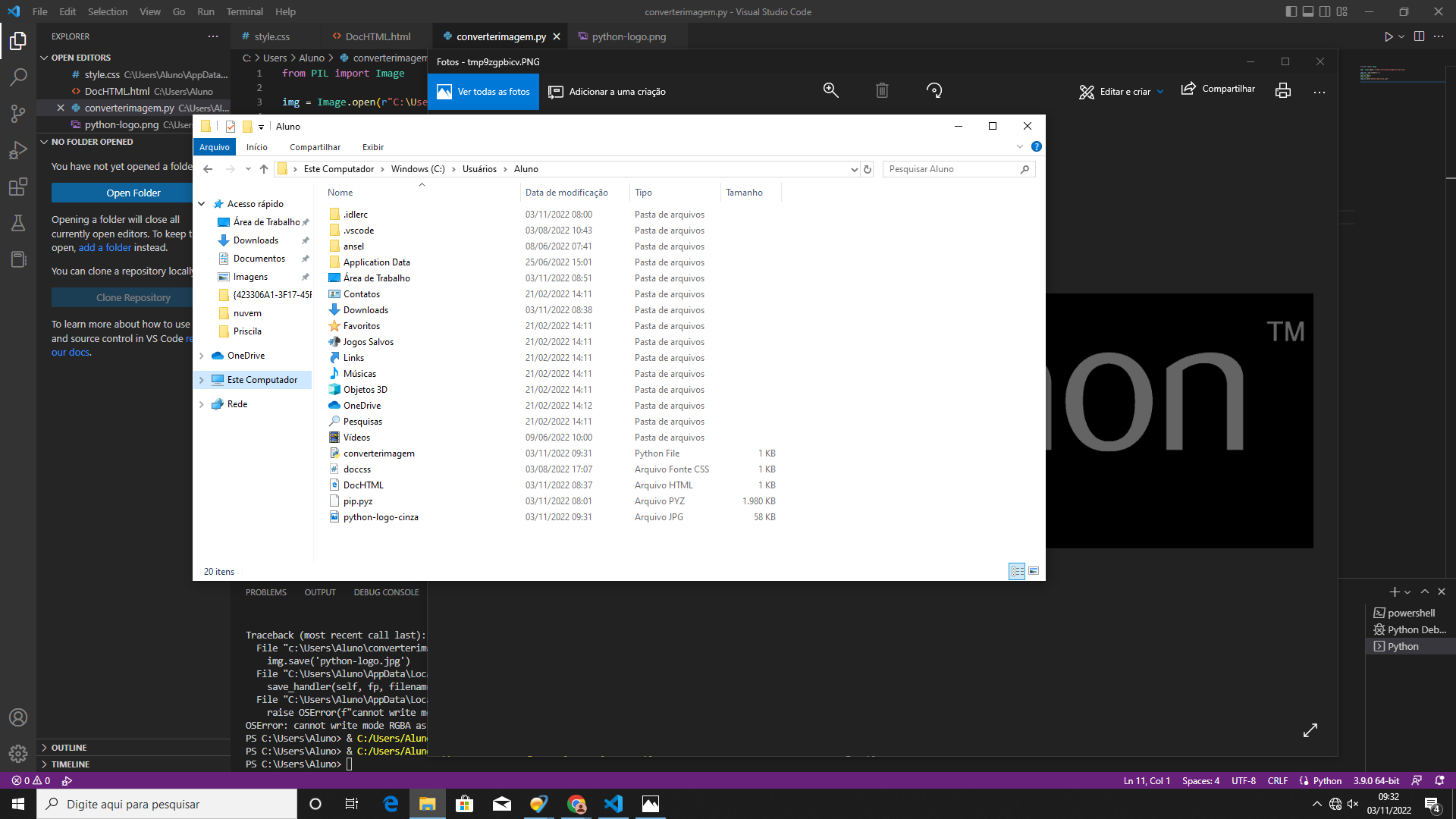Click Ver todas as fotos

click(483, 91)
